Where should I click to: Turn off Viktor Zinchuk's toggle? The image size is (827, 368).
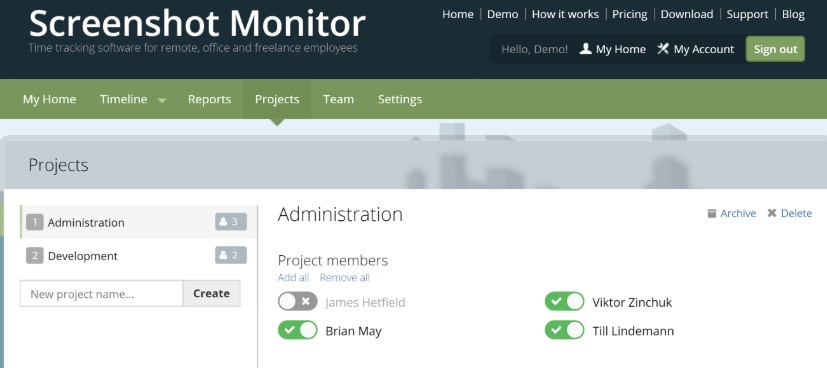click(564, 302)
